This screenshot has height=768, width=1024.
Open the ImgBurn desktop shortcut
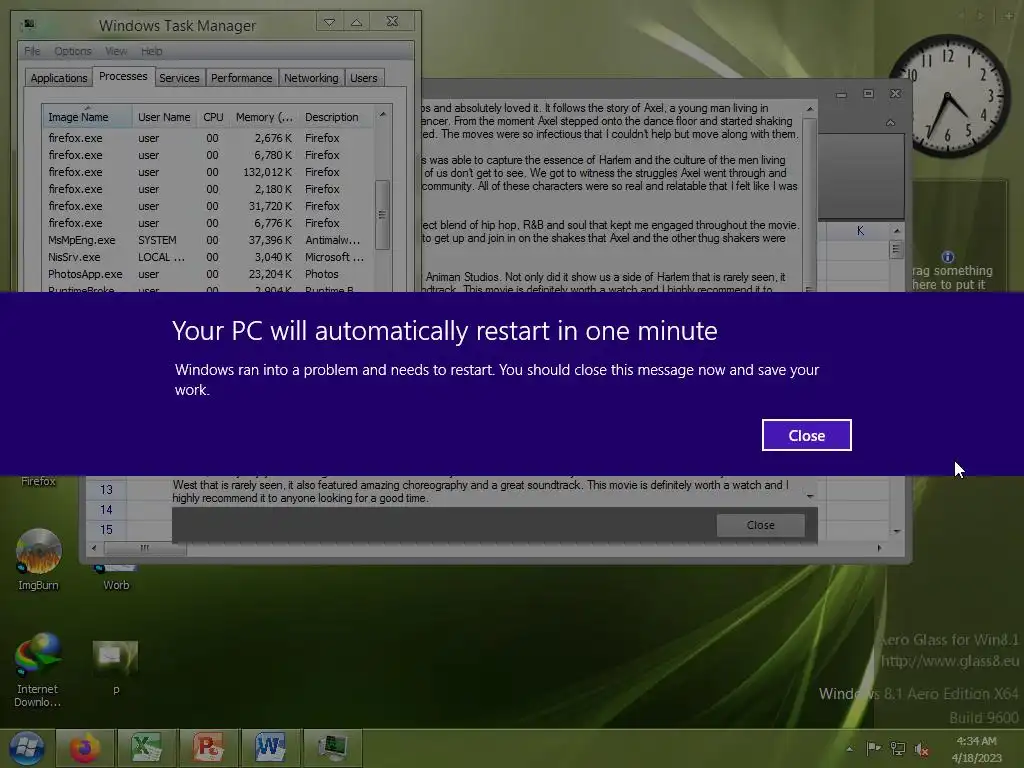pyautogui.click(x=39, y=559)
